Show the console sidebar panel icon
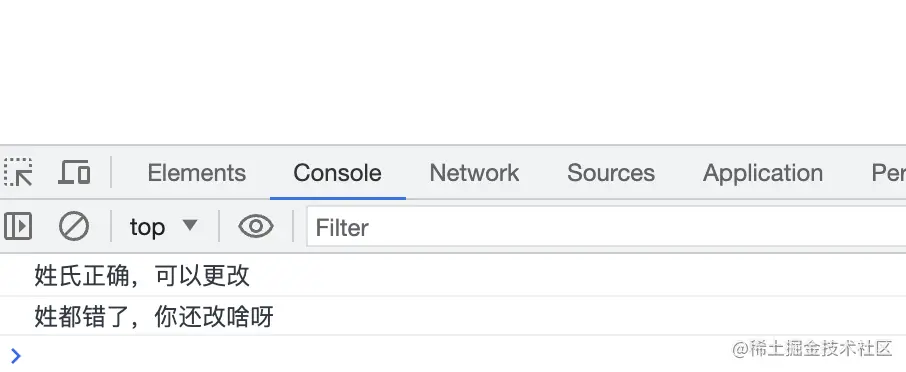 [18, 226]
